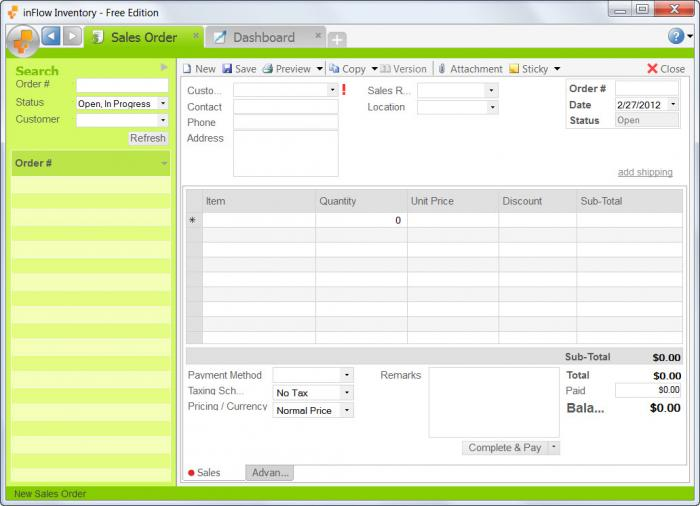Click the add shipping link

[x=645, y=172]
